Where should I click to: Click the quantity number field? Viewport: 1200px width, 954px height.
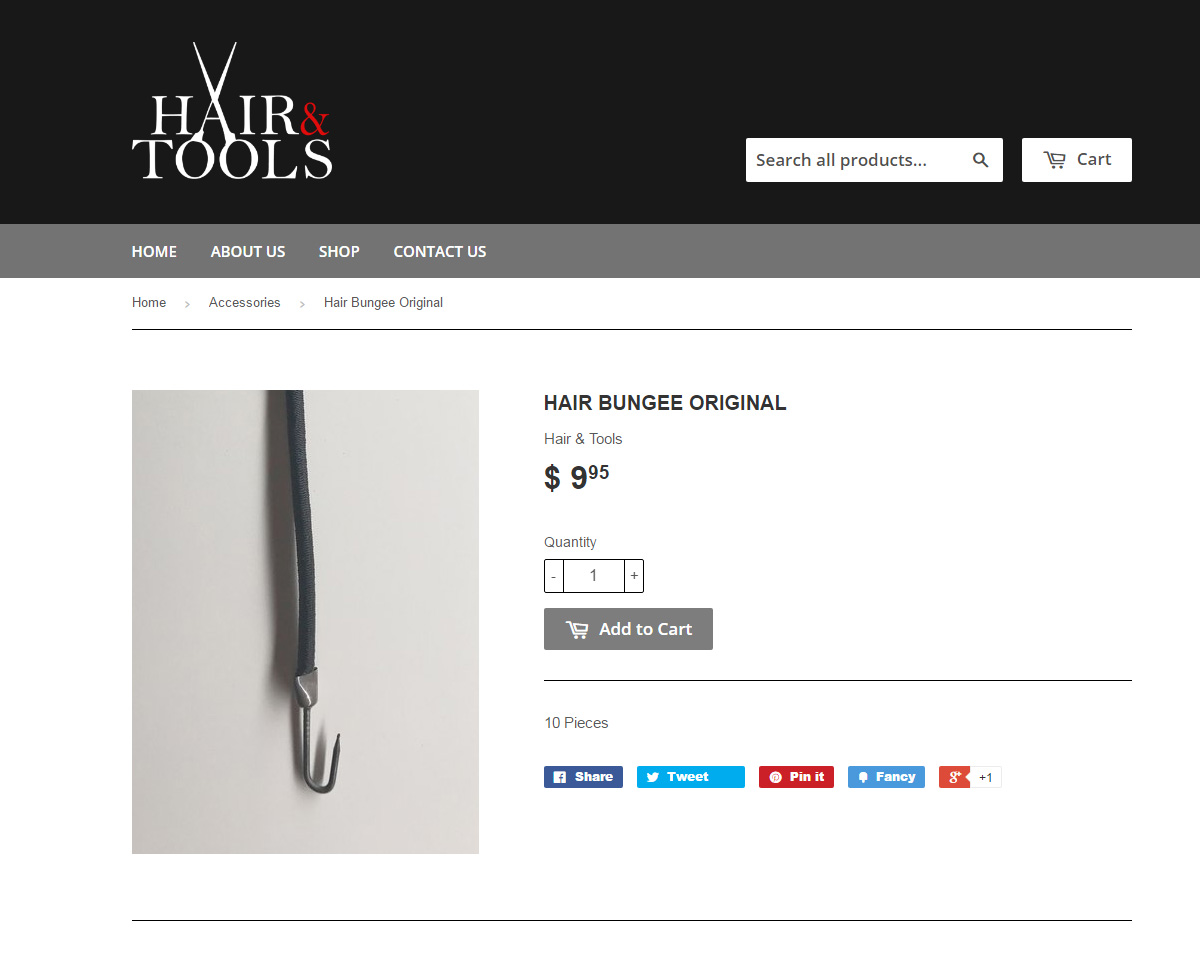(x=594, y=576)
